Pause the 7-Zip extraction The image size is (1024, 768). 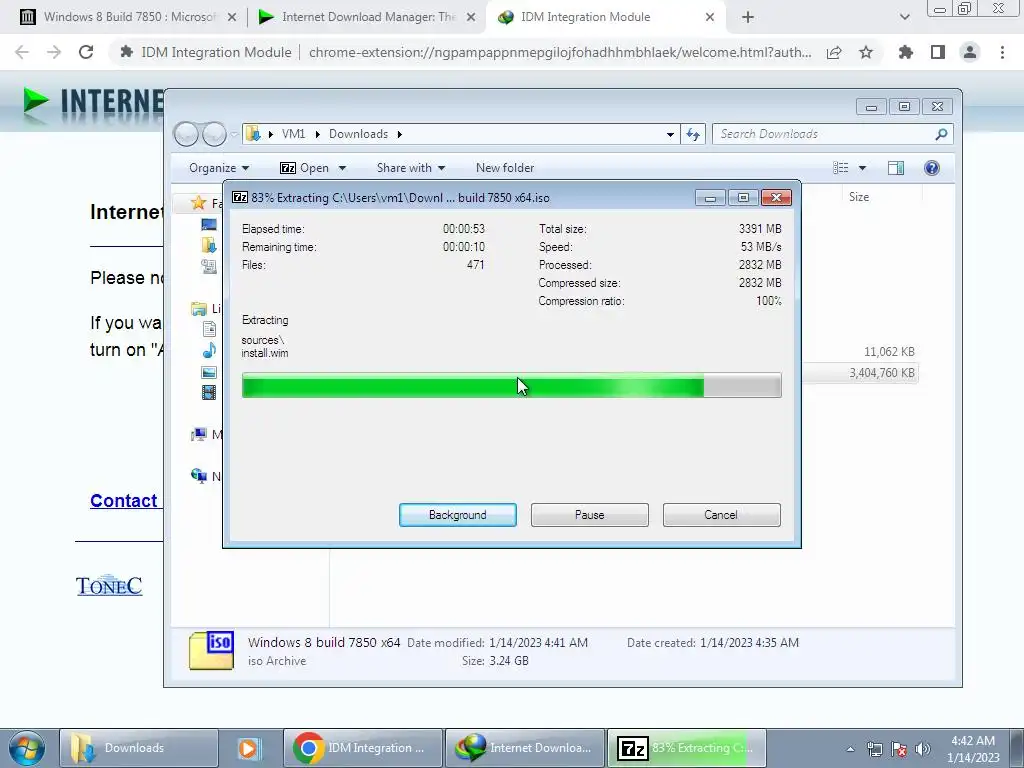(589, 515)
